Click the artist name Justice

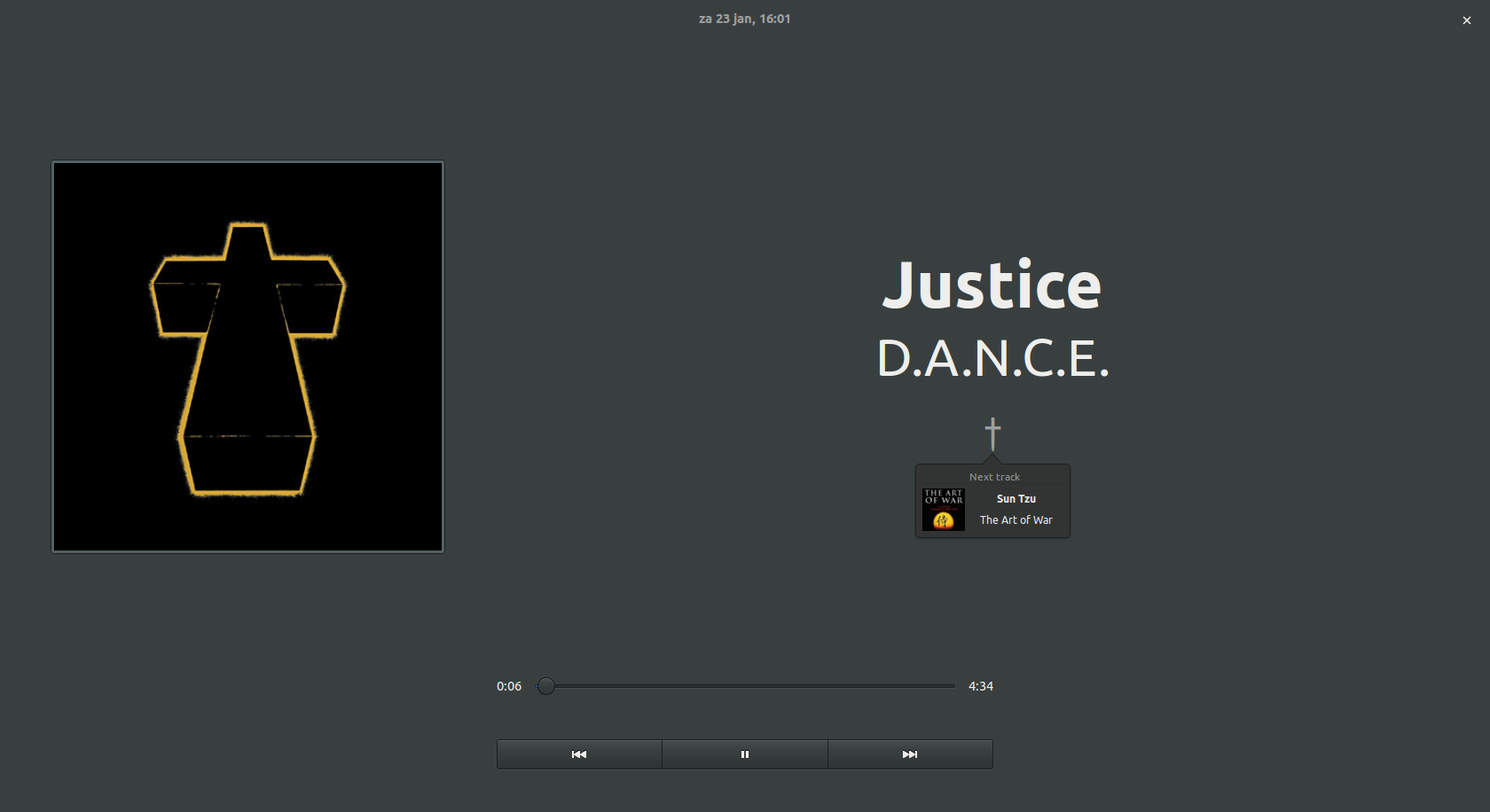992,285
